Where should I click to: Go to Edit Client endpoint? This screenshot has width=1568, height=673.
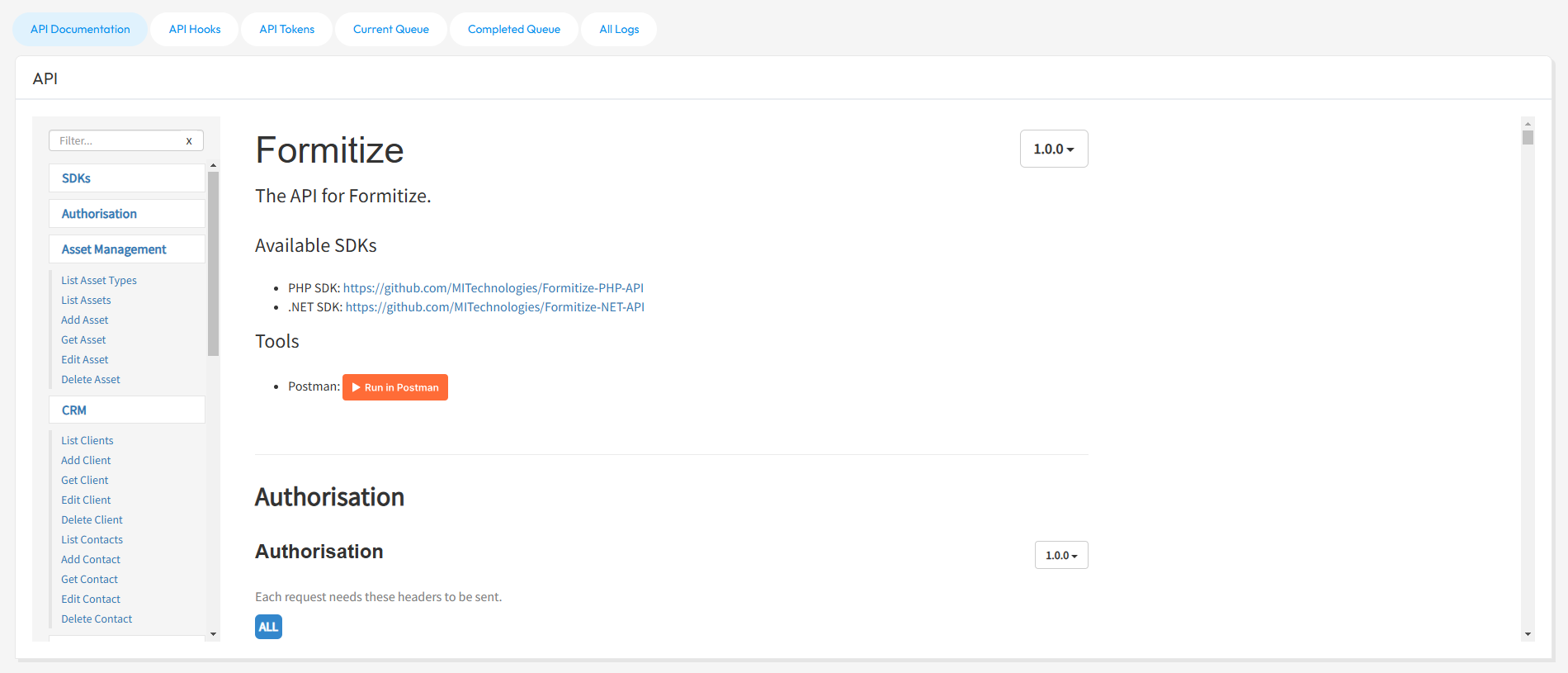(86, 500)
